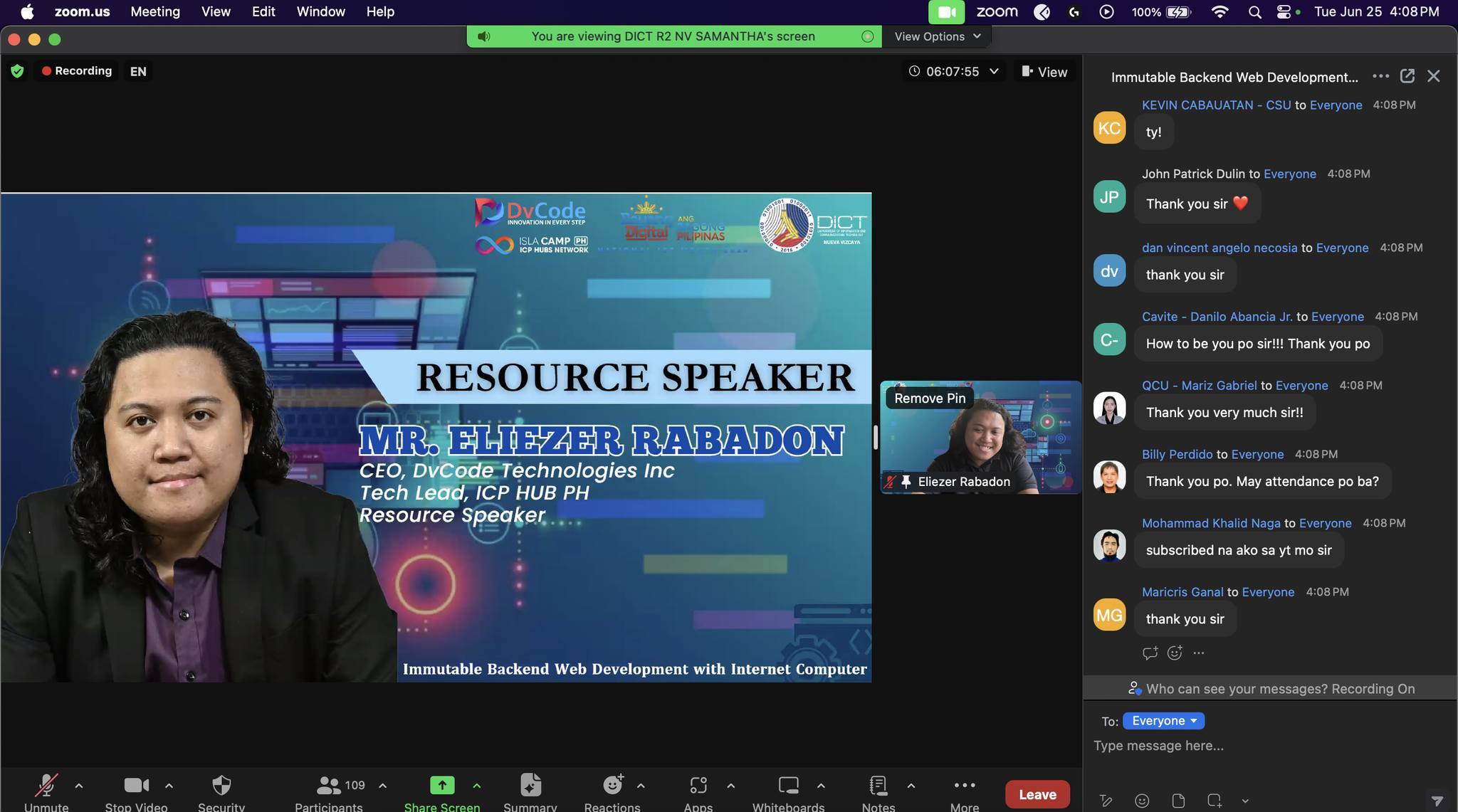Viewport: 1458px width, 812px height.
Task: Add emoji reaction to Maricris Ganal's message
Action: pyautogui.click(x=1175, y=653)
